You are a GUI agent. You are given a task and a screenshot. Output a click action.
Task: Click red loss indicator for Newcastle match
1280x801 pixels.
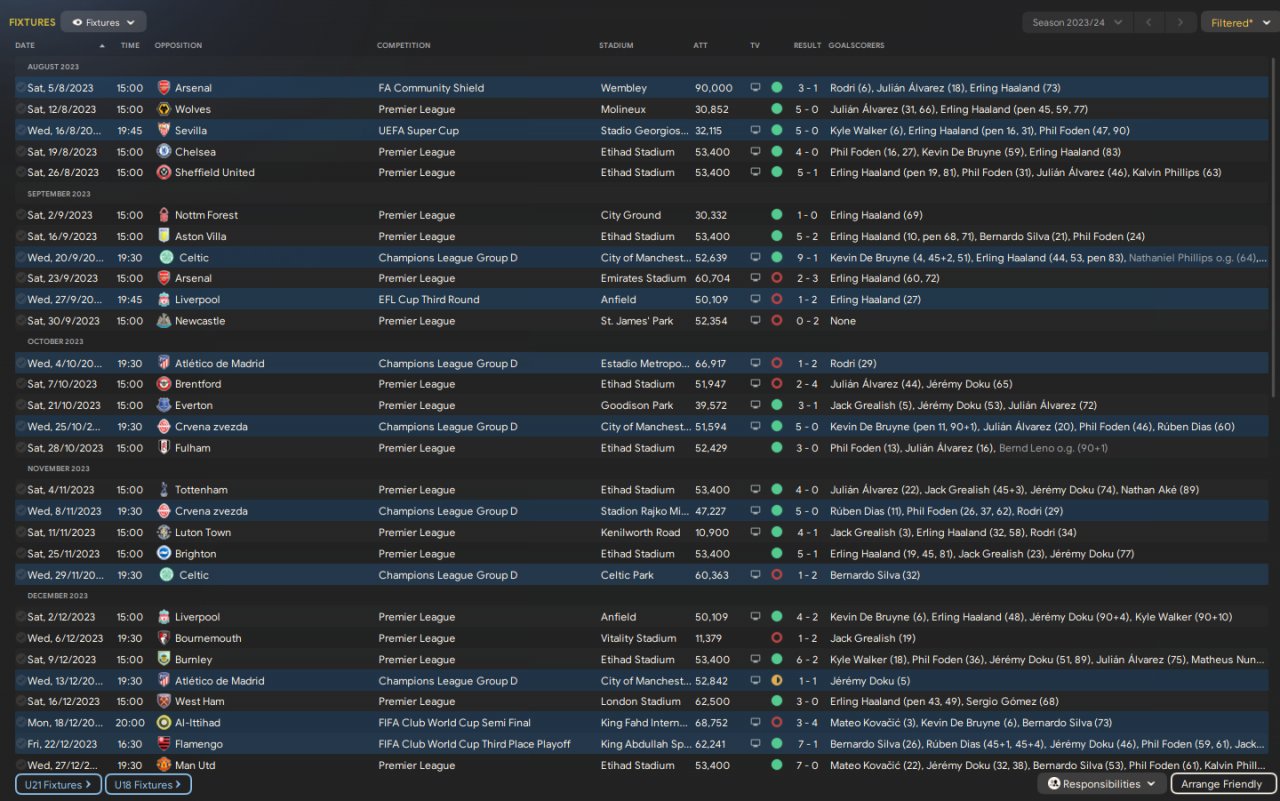point(777,321)
